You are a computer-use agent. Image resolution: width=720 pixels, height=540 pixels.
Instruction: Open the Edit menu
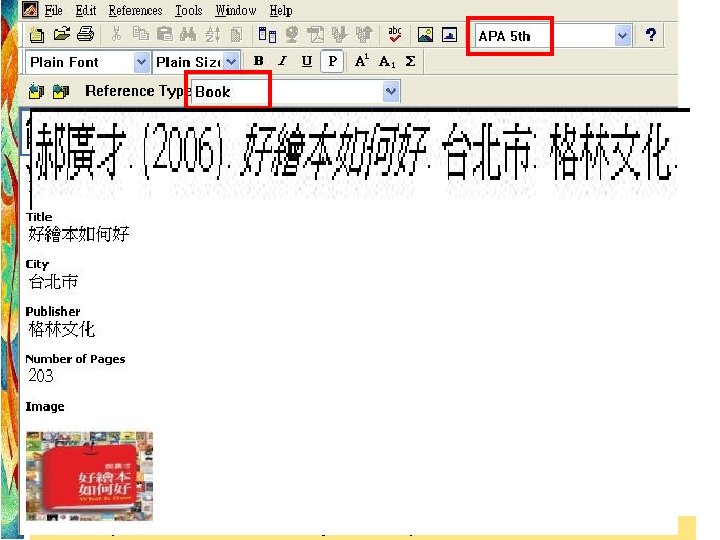[x=86, y=10]
